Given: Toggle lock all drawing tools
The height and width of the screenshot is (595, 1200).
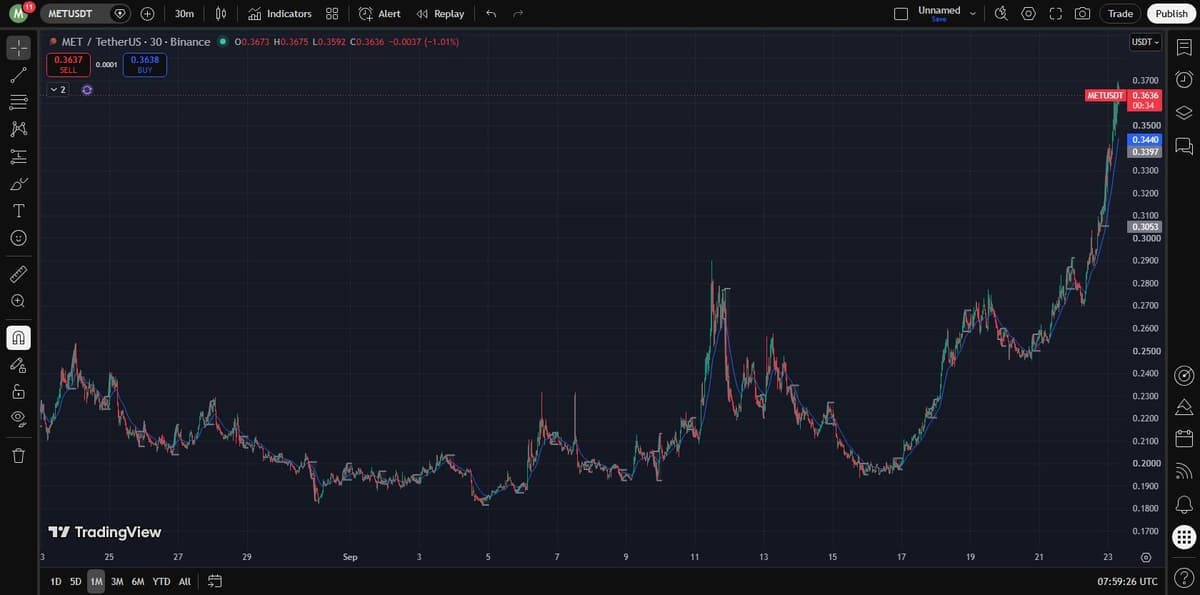Looking at the screenshot, I should [x=18, y=392].
